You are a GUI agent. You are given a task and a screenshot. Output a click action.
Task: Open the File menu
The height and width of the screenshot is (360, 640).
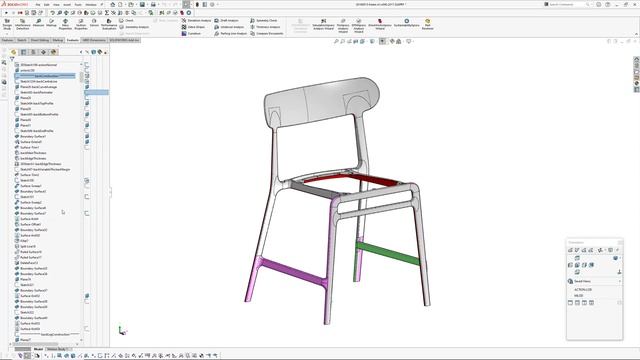coord(38,4)
